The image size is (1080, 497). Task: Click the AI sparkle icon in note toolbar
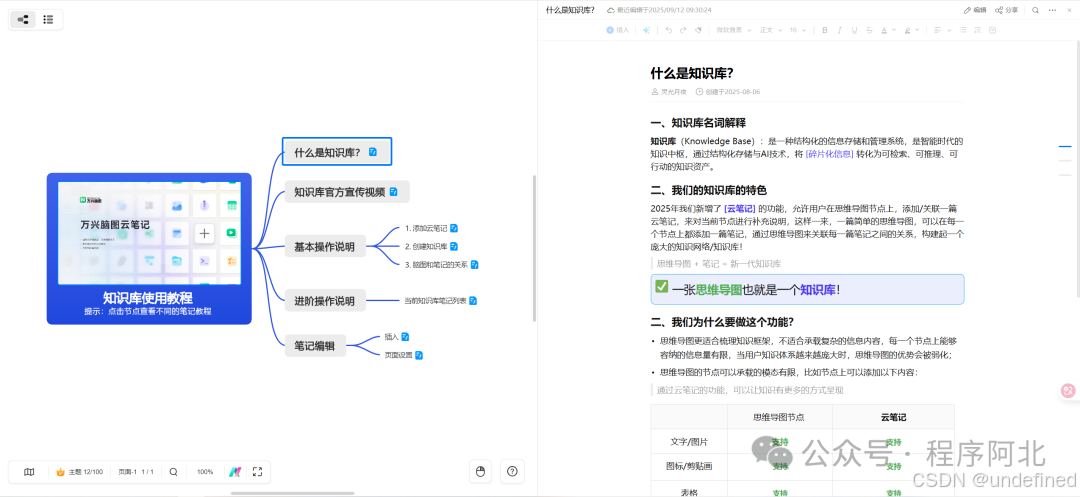pos(646,30)
